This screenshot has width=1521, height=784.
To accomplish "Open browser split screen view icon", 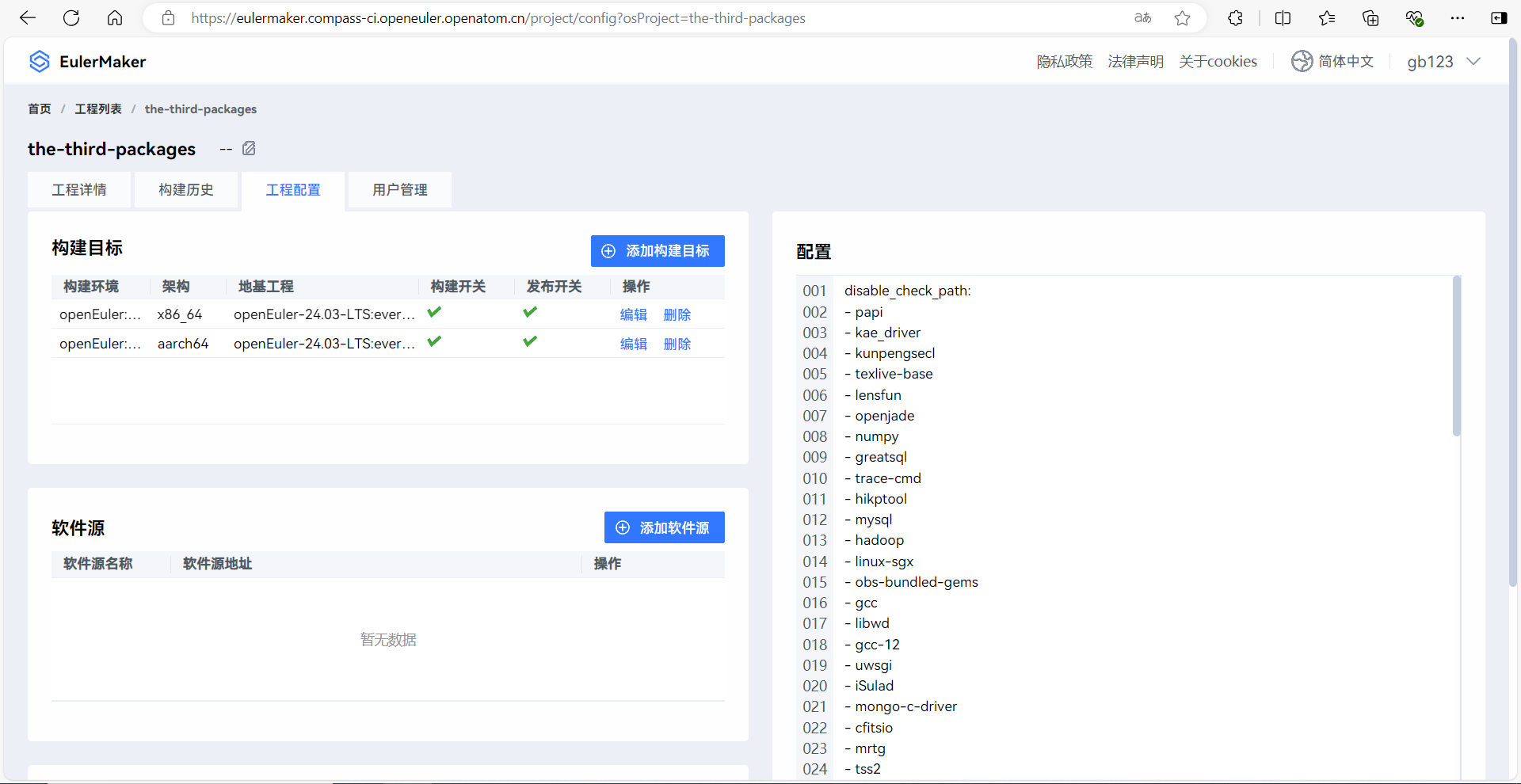I will [x=1283, y=18].
